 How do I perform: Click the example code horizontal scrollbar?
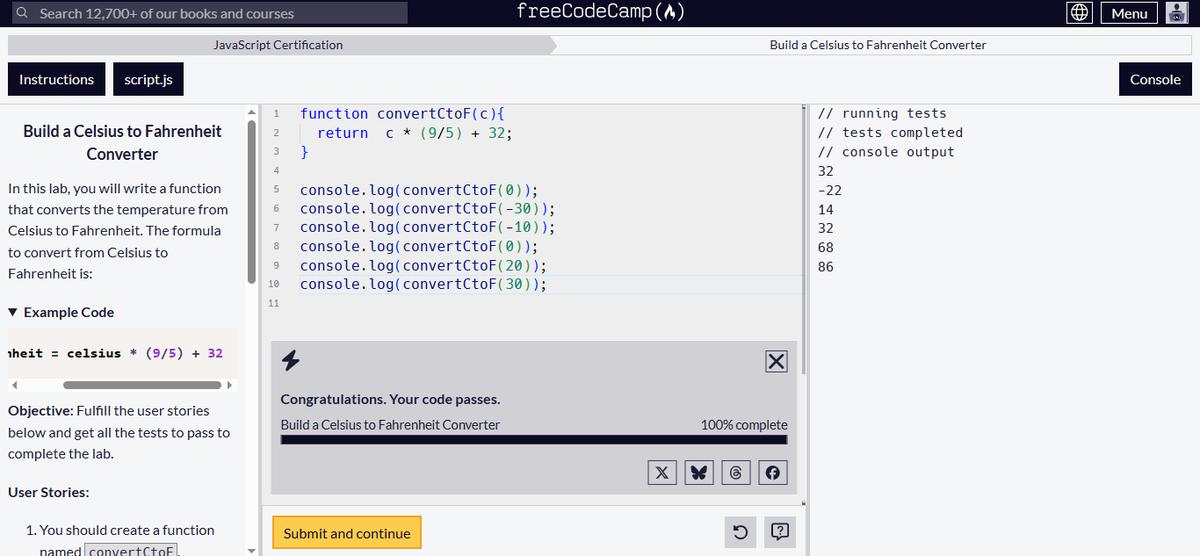pos(141,385)
